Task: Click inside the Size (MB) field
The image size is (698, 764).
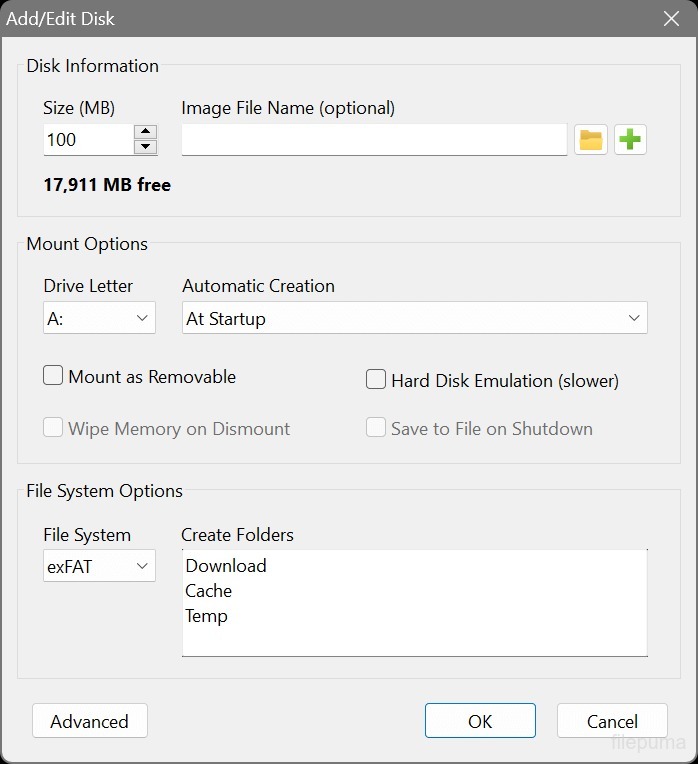Action: 86,140
